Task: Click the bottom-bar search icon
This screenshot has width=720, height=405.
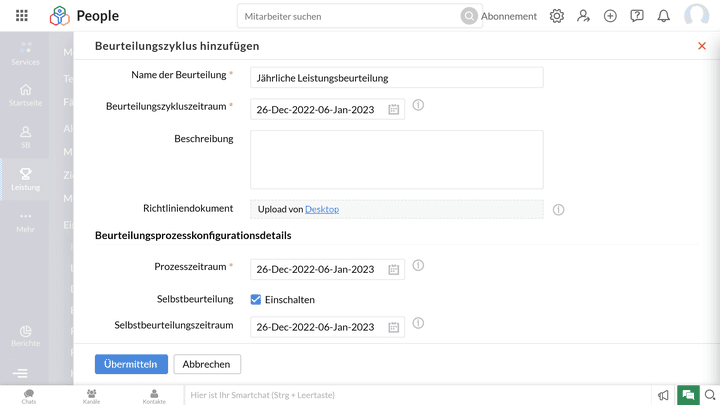Action: pyautogui.click(x=710, y=395)
